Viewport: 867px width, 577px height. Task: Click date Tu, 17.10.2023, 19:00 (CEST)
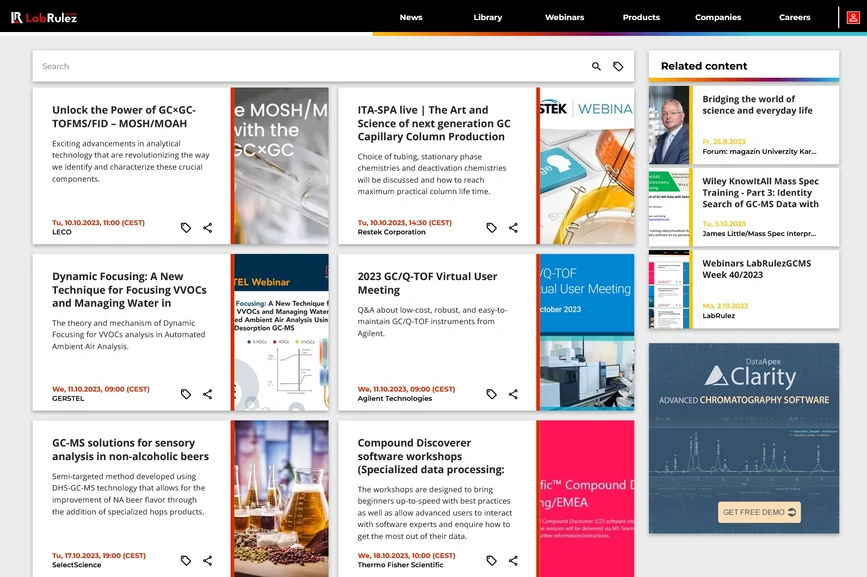click(98, 555)
